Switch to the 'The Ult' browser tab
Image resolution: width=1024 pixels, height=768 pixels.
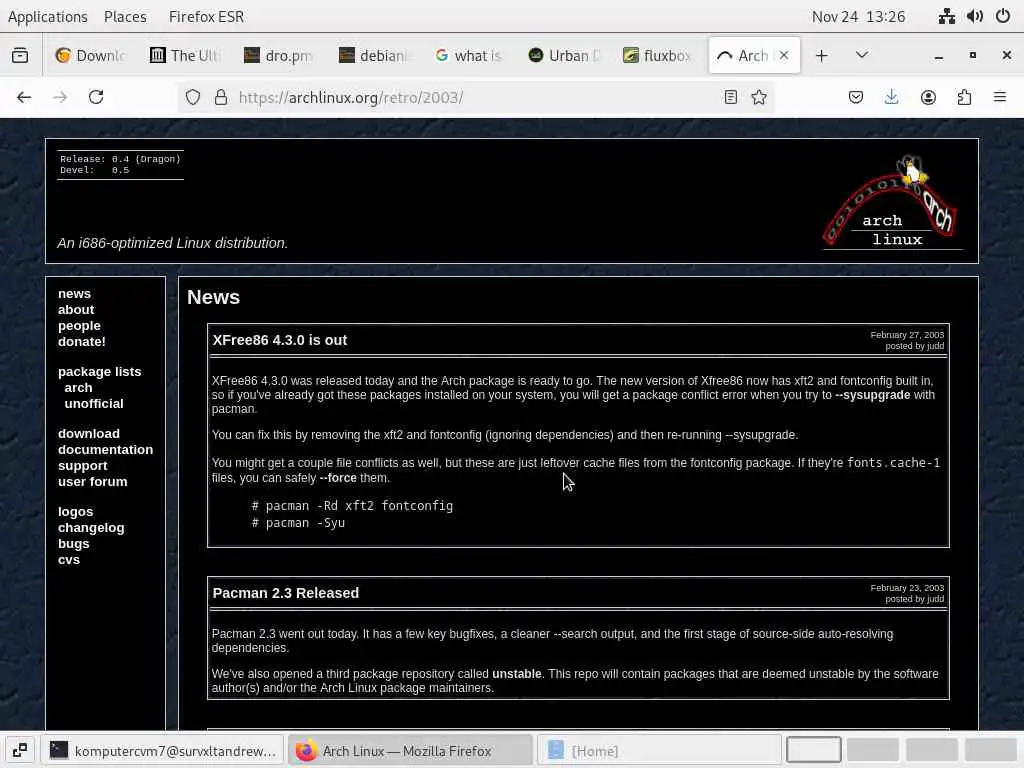[x=185, y=56]
